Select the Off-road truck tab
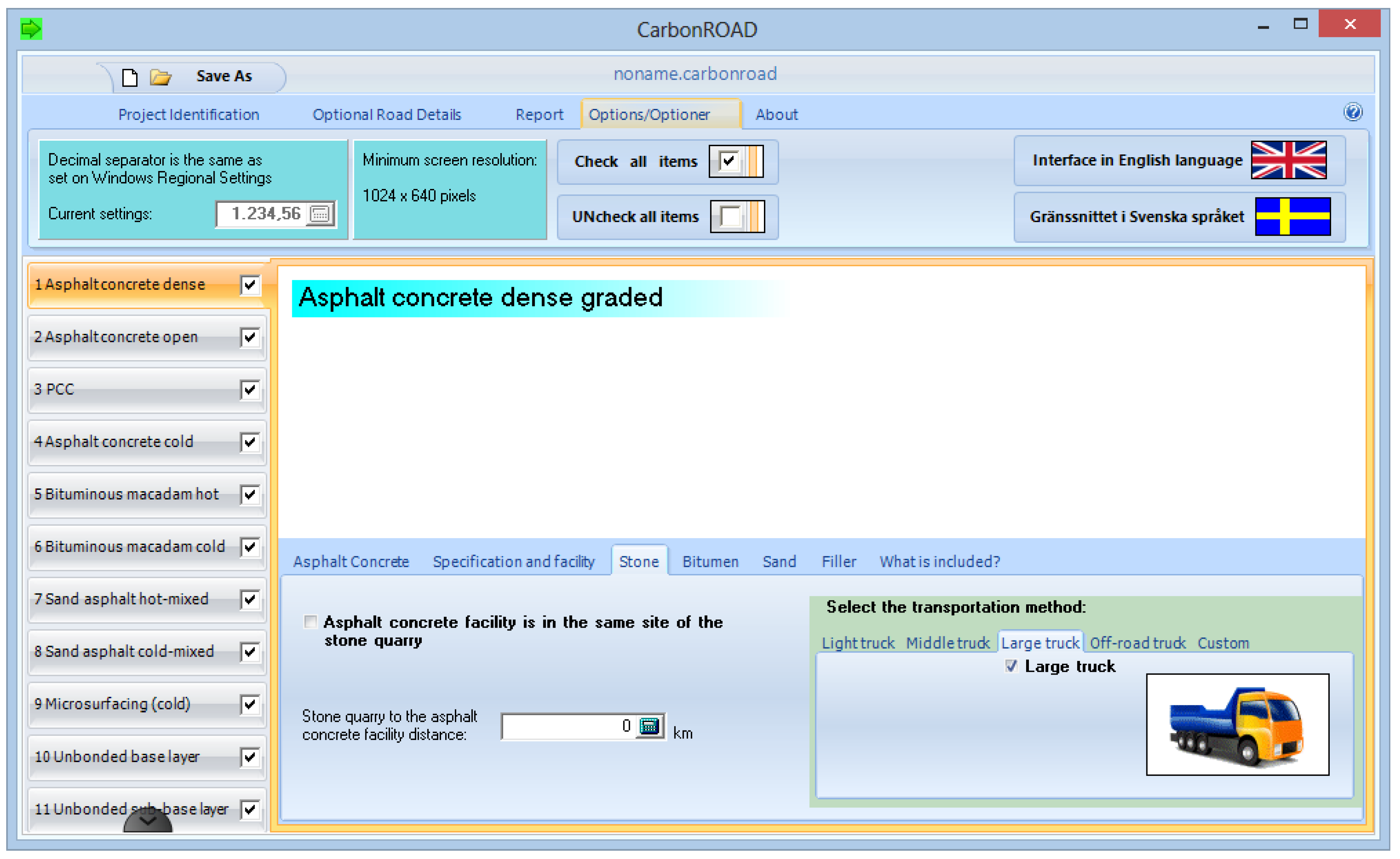This screenshot has width=1400, height=859. (x=1137, y=643)
